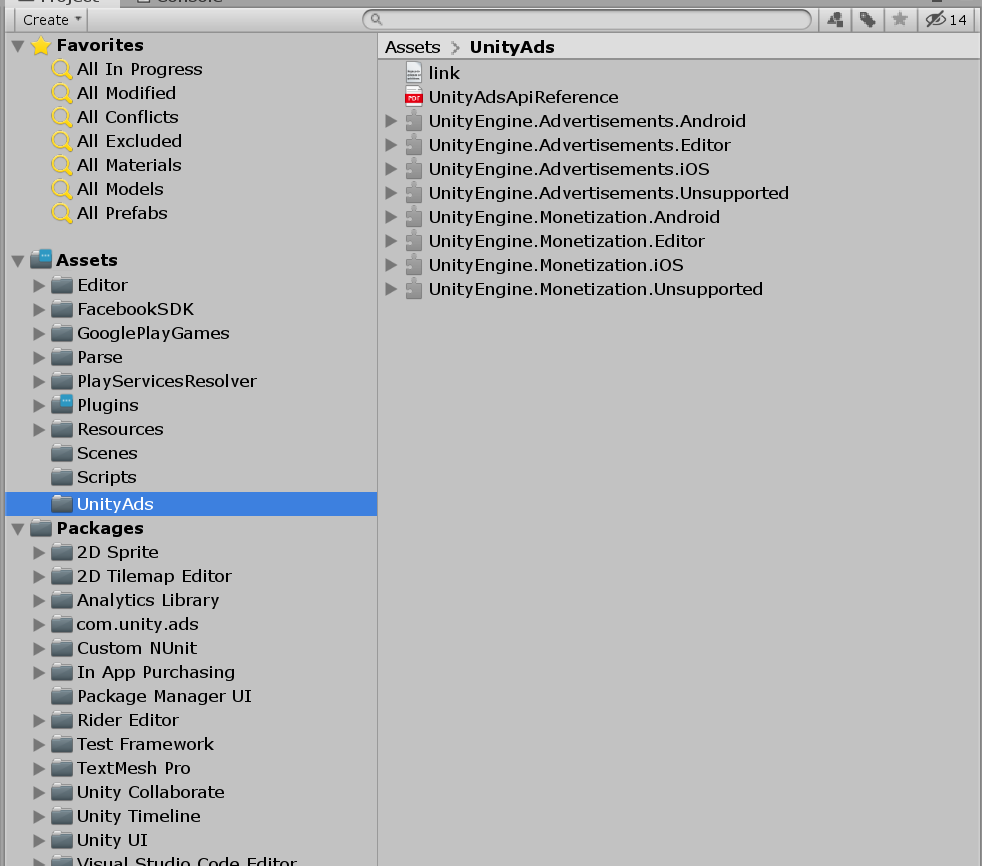Image resolution: width=982 pixels, height=866 pixels.
Task: Click the text asset icon beside link
Action: pos(415,72)
